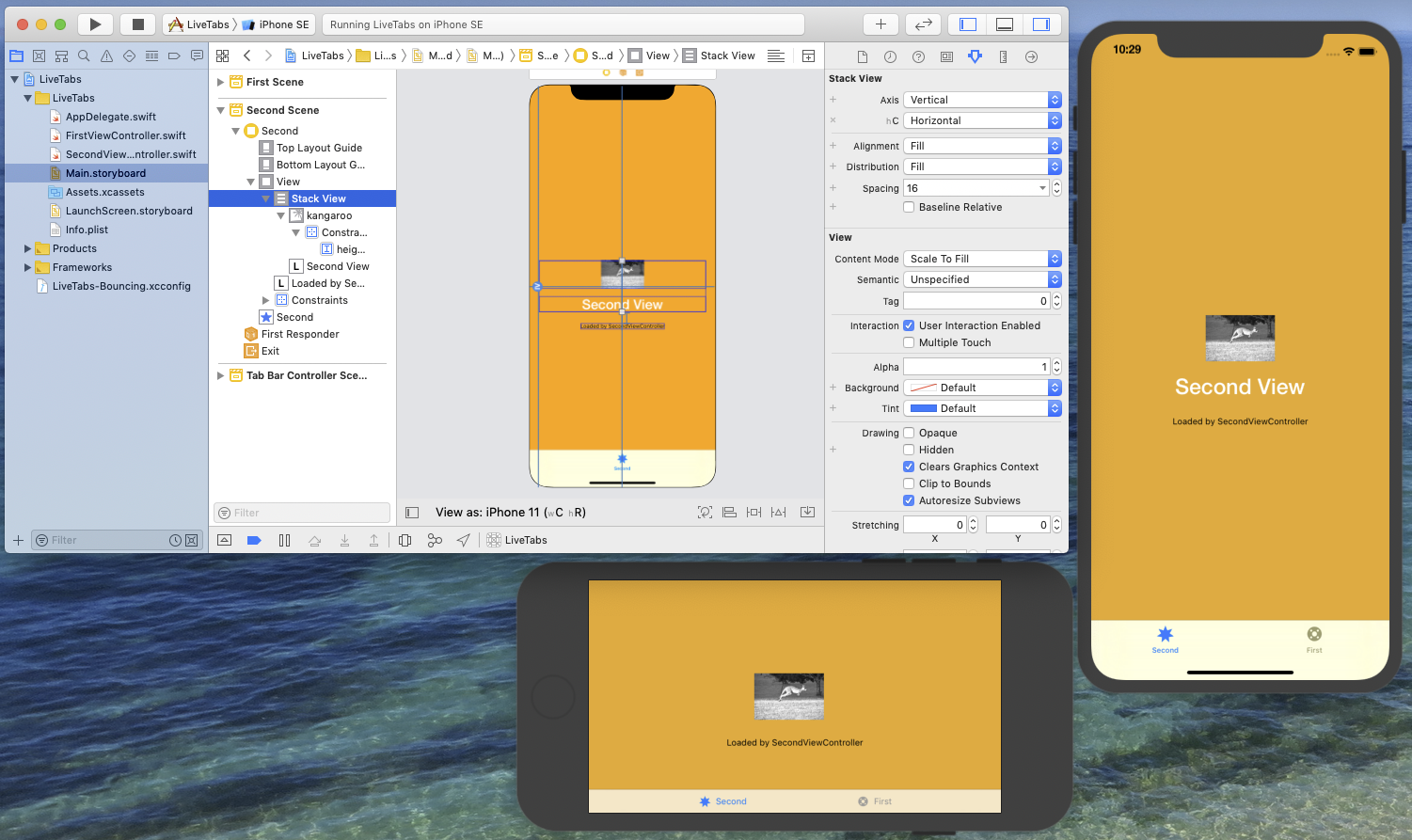Open the Breakpoint navigator icon
This screenshot has height=840, width=1412.
click(x=174, y=55)
